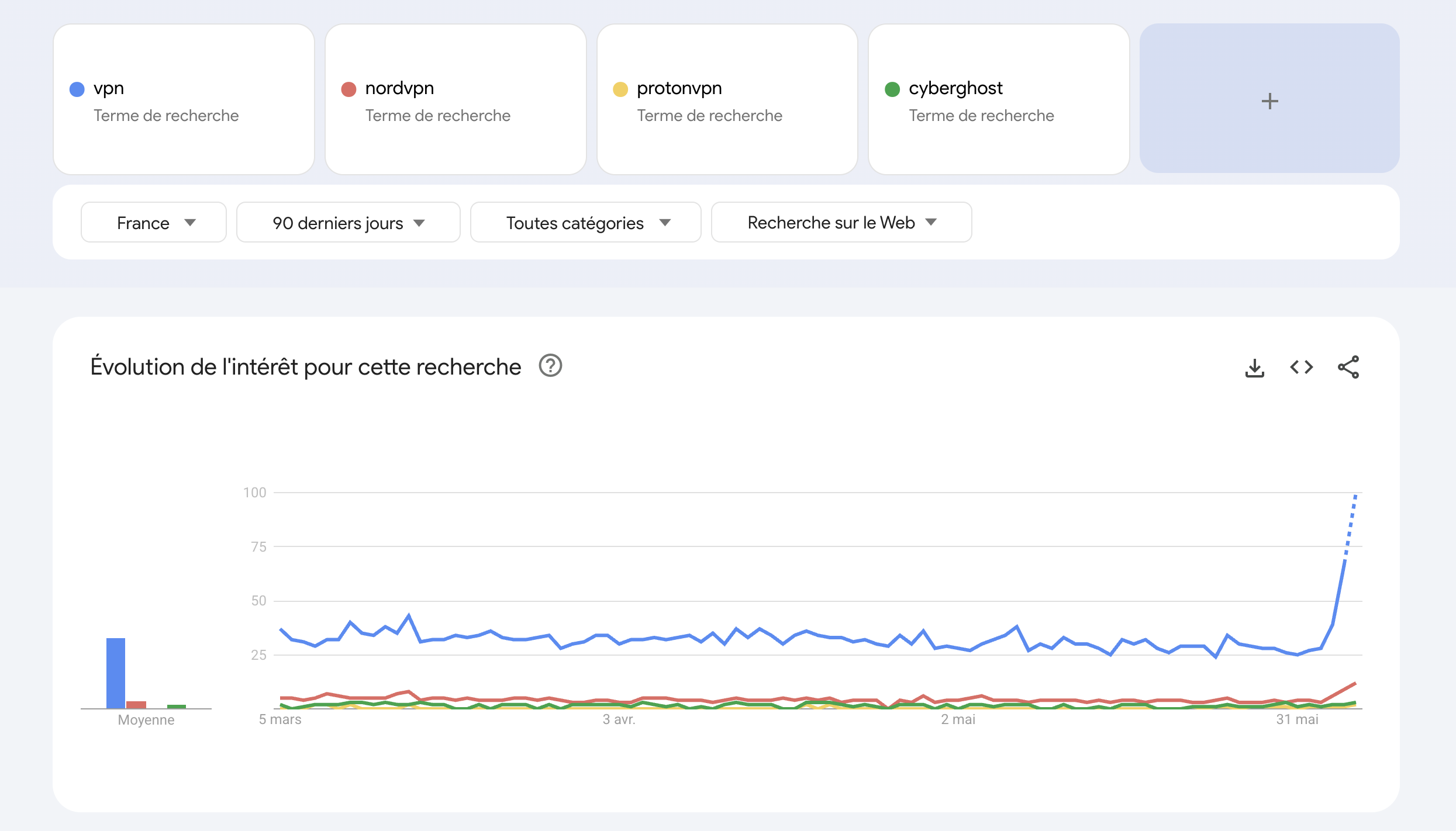The width and height of the screenshot is (1456, 831).
Task: Click the 75 y-axis value
Action: 259,547
